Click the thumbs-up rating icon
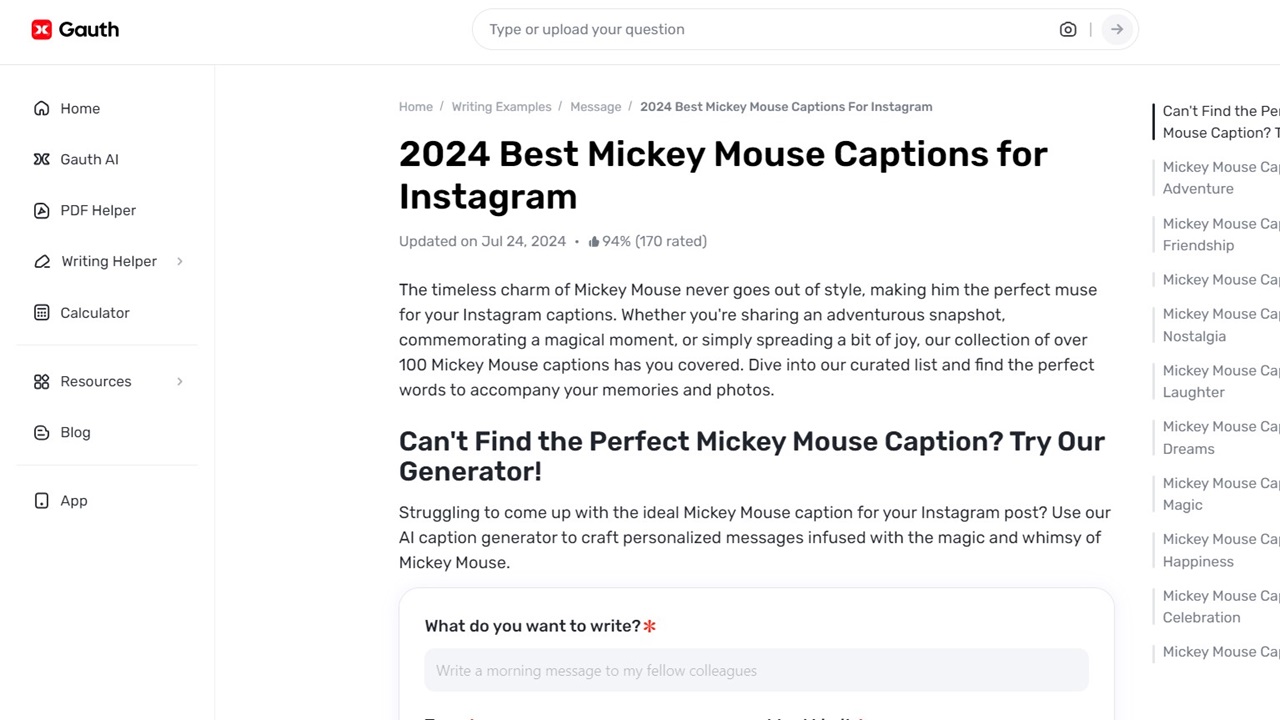Image resolution: width=1280 pixels, height=720 pixels. point(594,241)
